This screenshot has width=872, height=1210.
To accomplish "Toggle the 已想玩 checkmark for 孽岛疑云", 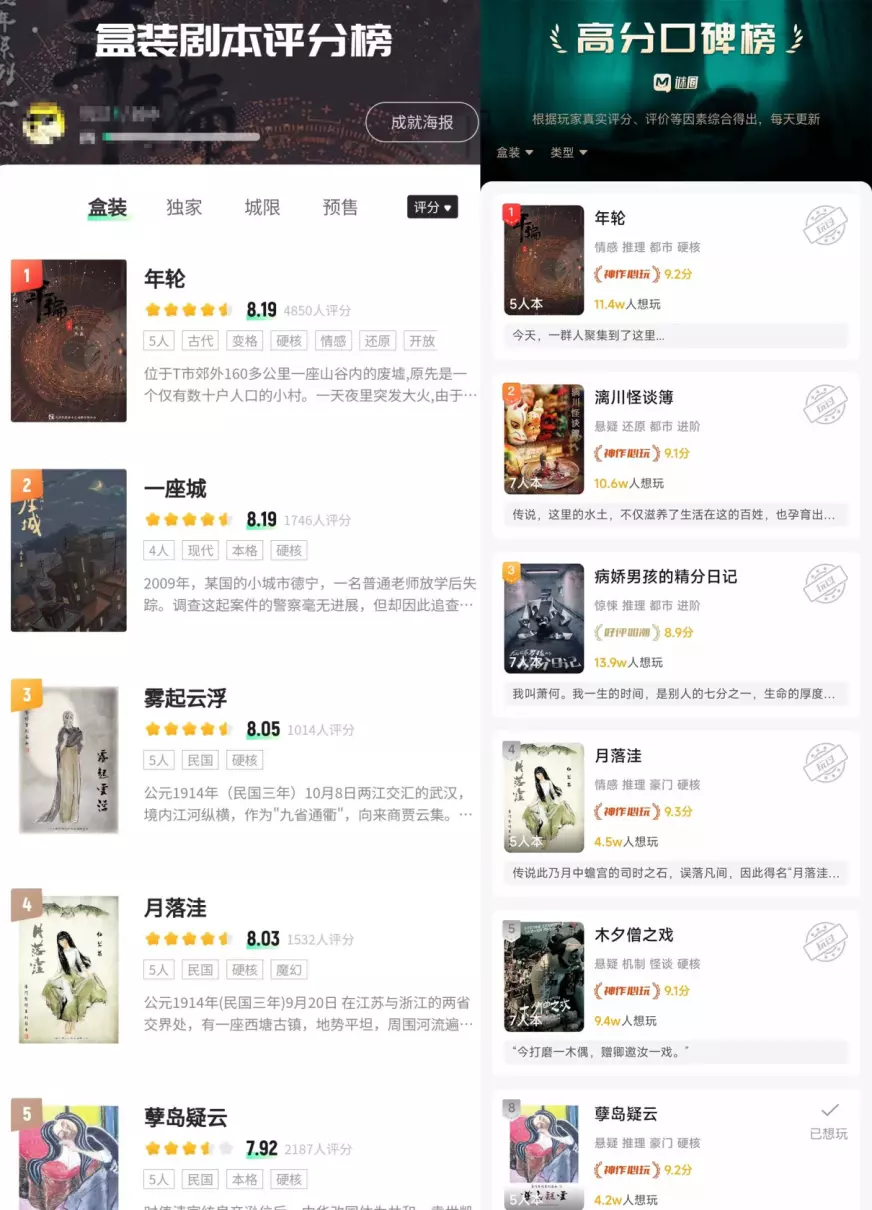I will pyautogui.click(x=829, y=1121).
